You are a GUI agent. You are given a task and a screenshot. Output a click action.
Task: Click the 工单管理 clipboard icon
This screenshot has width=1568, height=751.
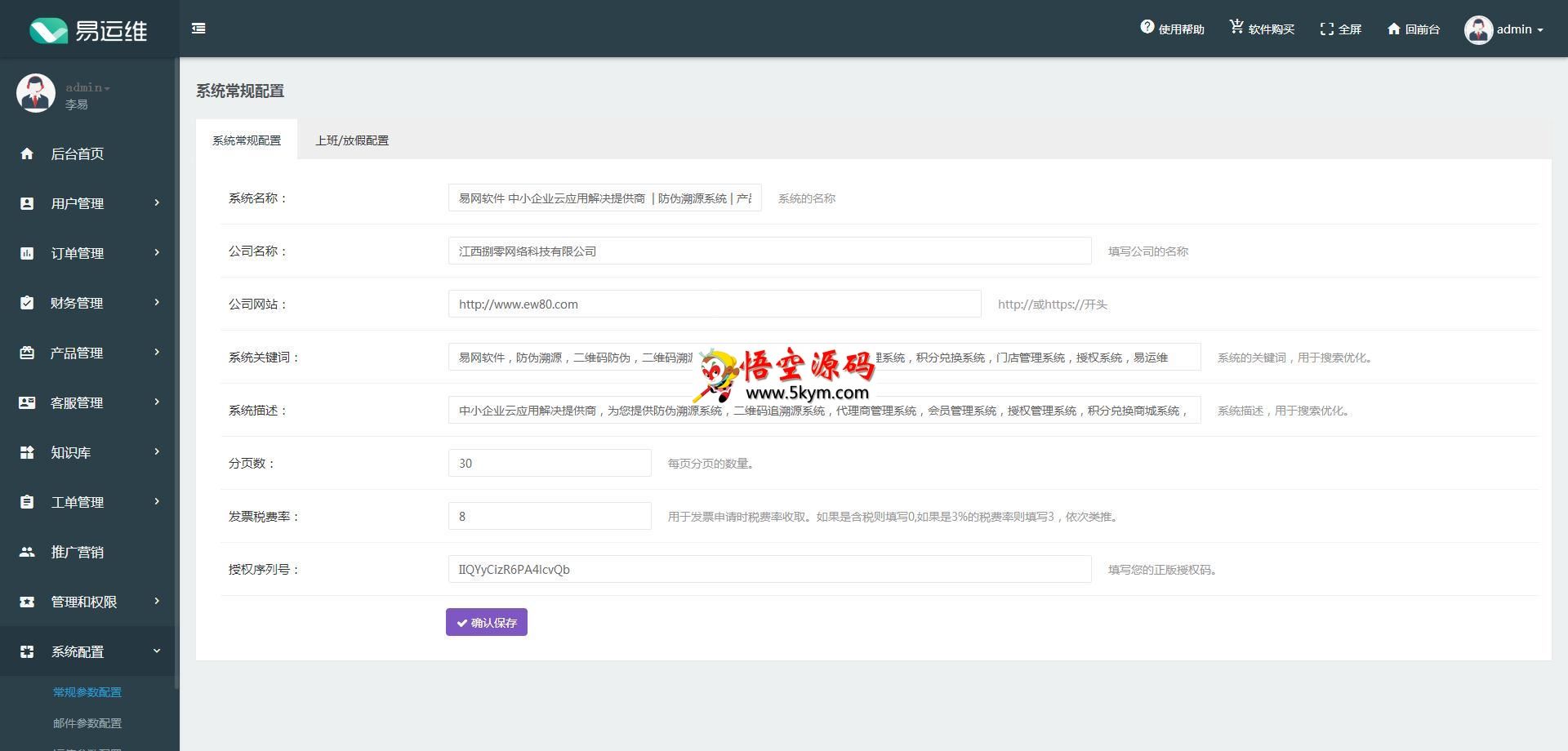(x=27, y=502)
